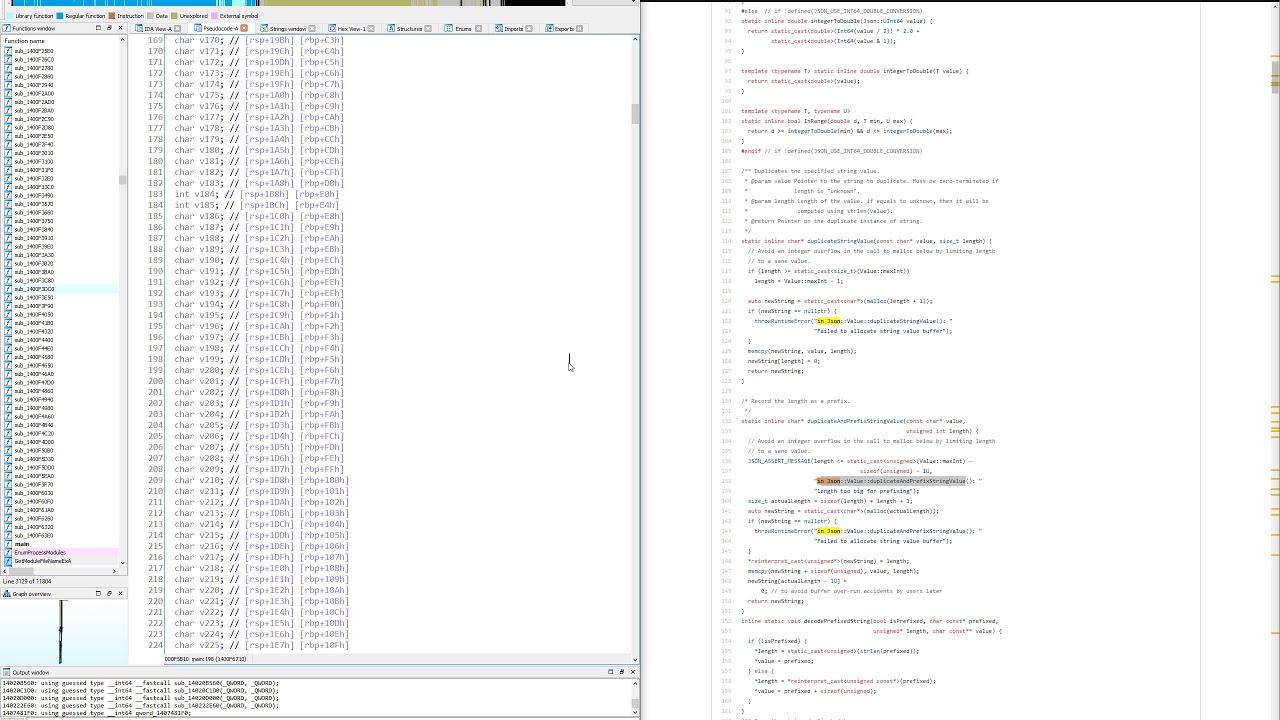Click the Structures tab icon
Screen dimensions: 1280x720
pos(391,29)
